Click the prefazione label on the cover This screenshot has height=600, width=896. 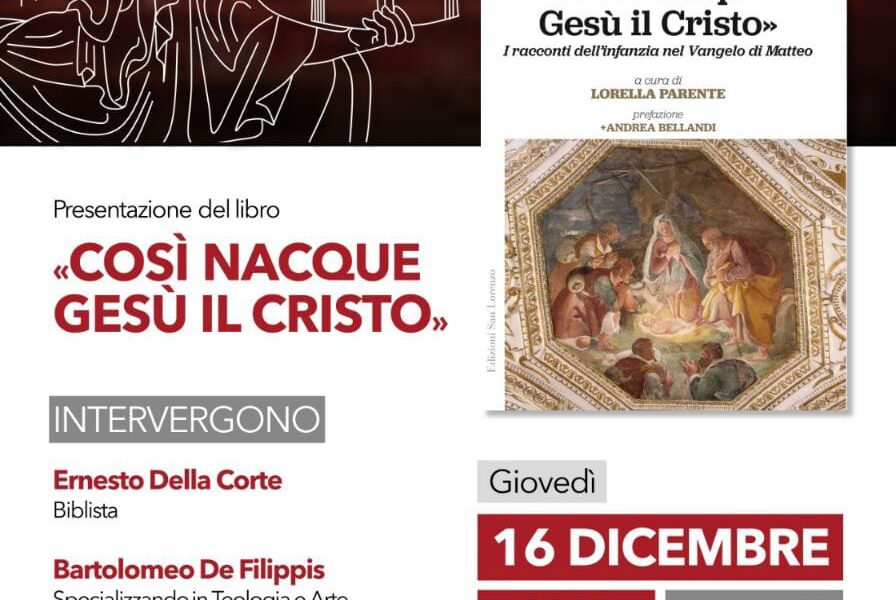pyautogui.click(x=658, y=114)
